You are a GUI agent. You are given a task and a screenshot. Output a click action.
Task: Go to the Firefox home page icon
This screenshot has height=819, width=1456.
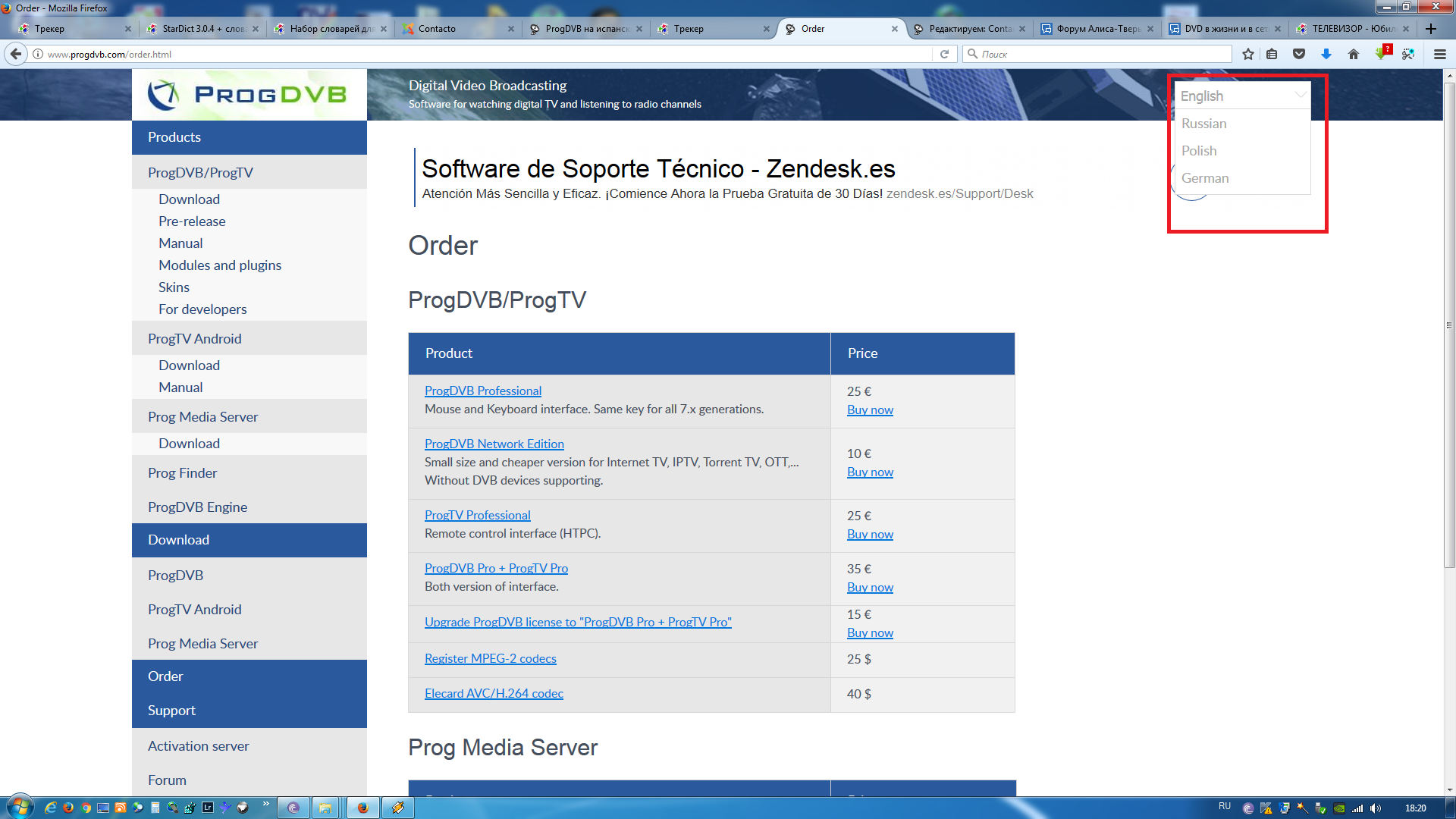1354,54
